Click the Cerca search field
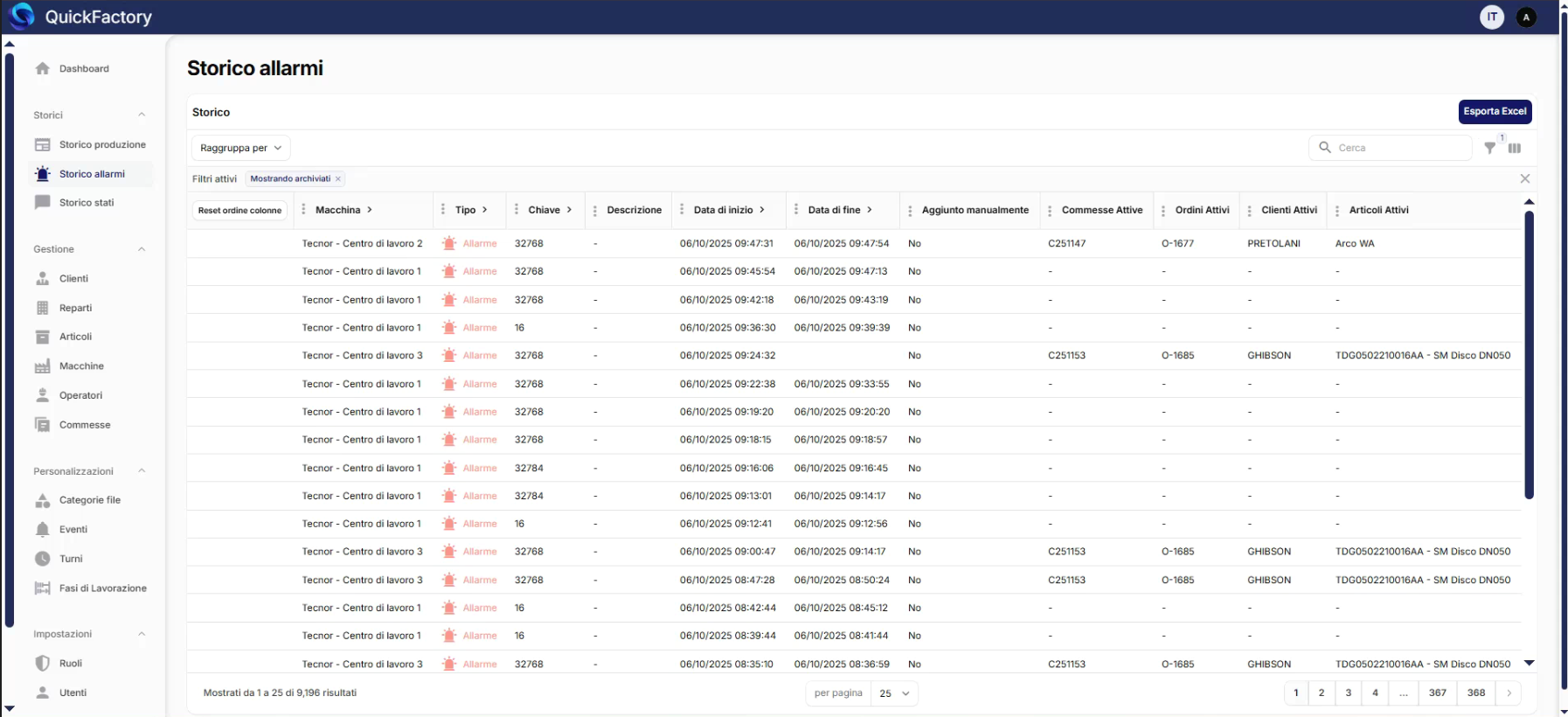This screenshot has height=717, width=1568. tap(1398, 149)
